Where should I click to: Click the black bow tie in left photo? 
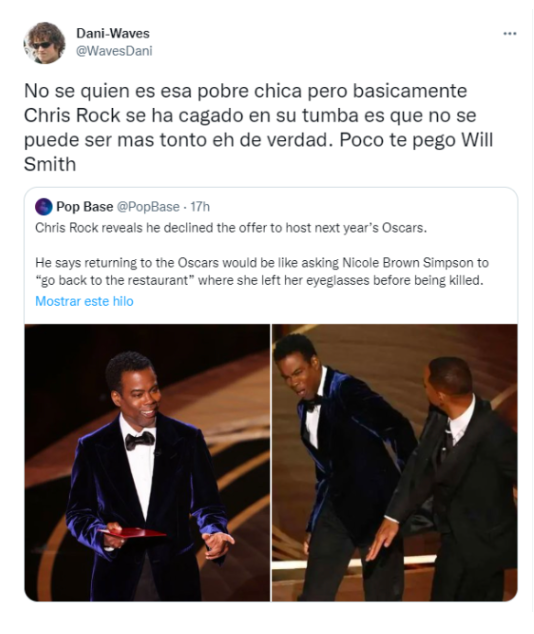tap(140, 440)
